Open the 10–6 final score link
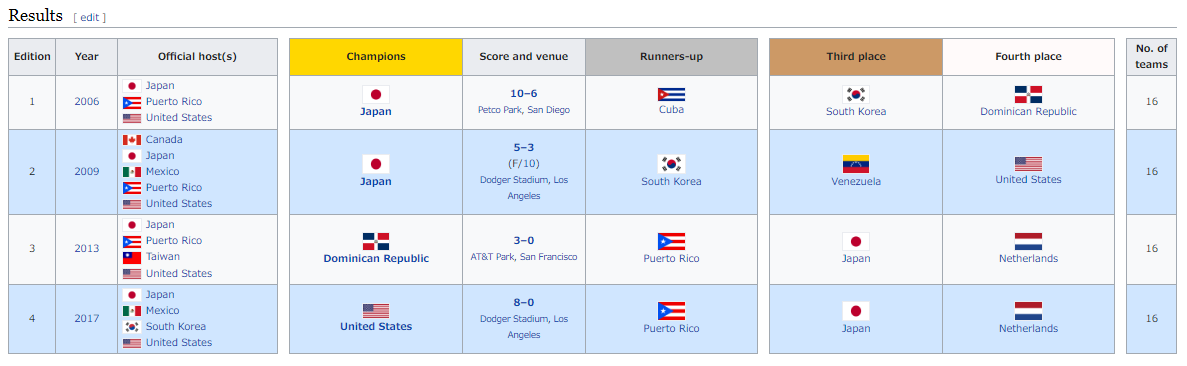The height and width of the screenshot is (366, 1187). [523, 94]
